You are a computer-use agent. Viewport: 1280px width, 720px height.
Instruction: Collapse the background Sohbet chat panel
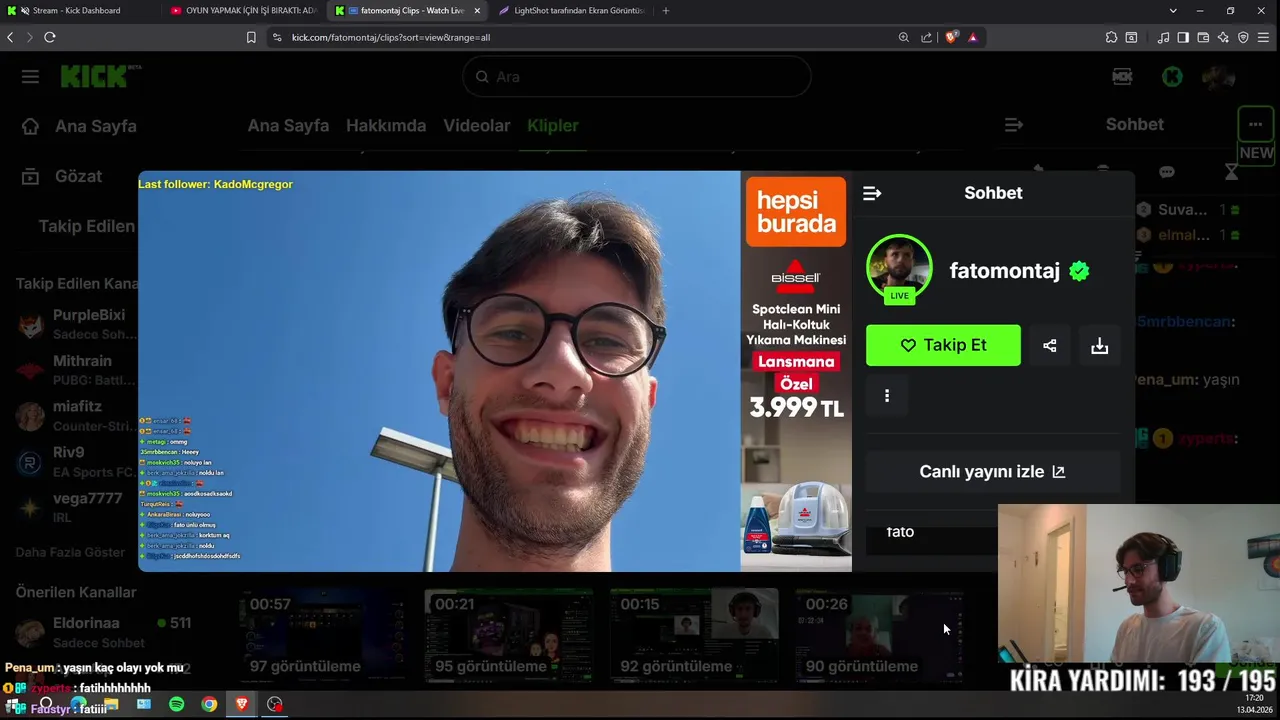coord(1014,125)
